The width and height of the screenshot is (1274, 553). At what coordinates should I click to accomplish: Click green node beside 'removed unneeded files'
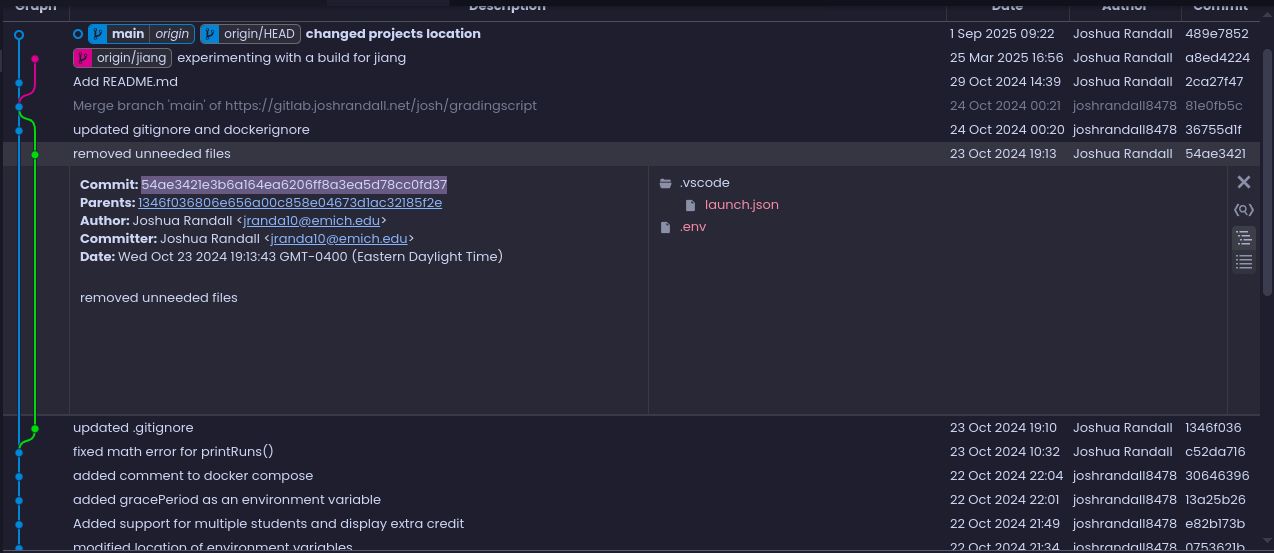pos(35,154)
